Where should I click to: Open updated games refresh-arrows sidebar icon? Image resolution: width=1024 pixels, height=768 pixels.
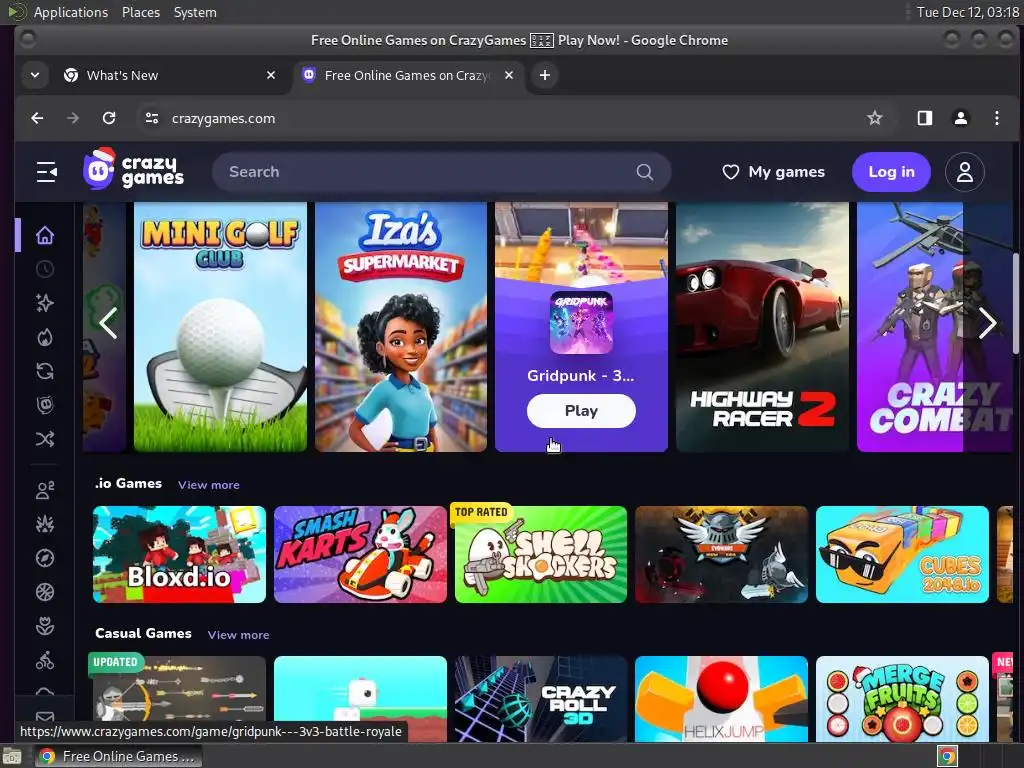click(45, 371)
